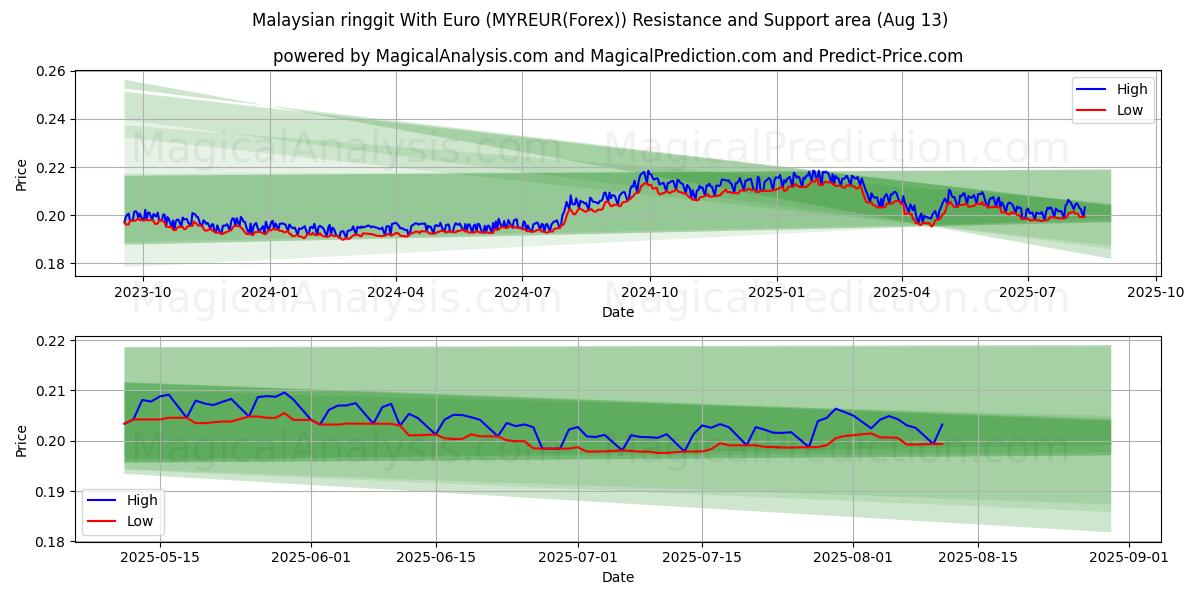
Task: Select the '0.19' y-axis label on bottom chart
Action: tap(52, 492)
